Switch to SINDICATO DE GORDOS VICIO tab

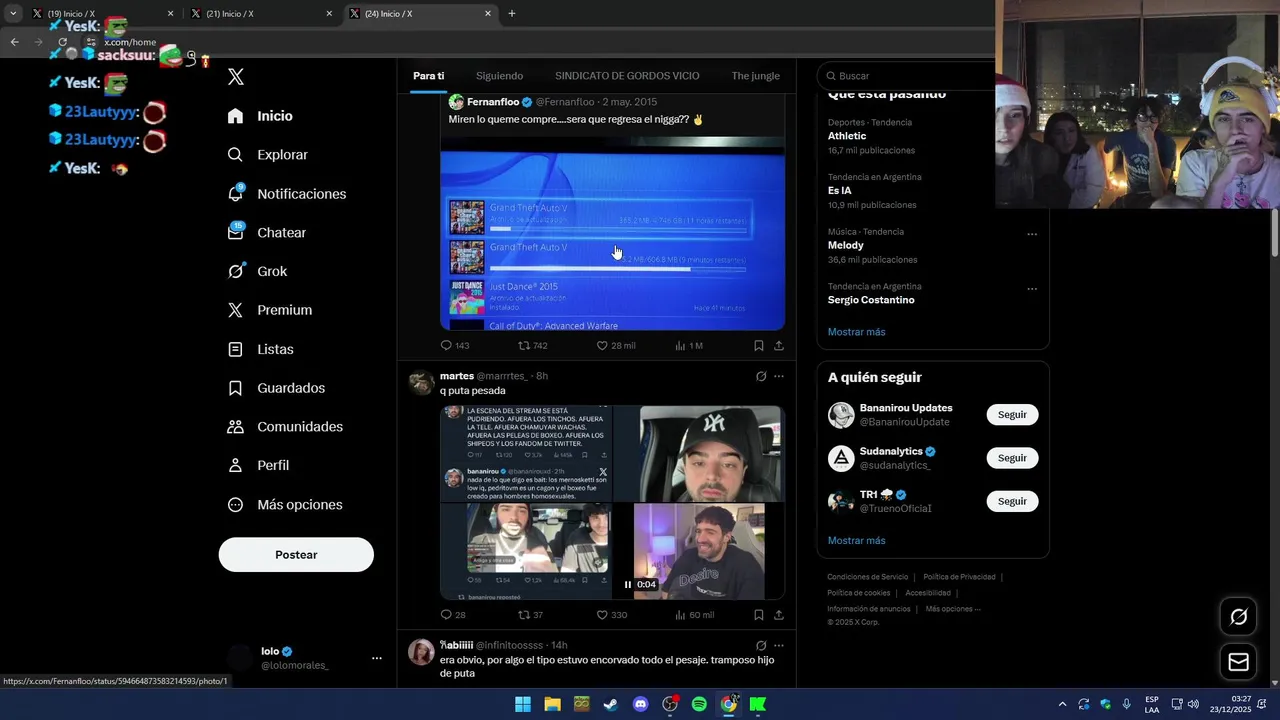(x=627, y=76)
